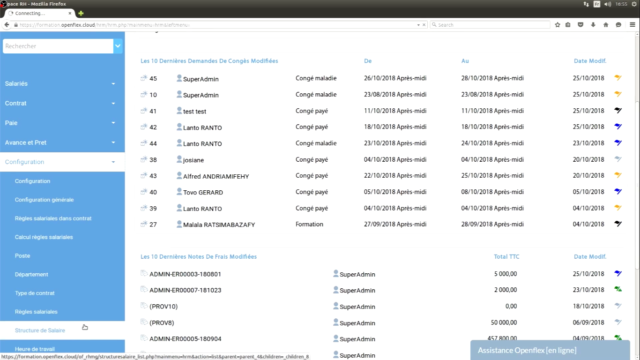Viewport: 640px width, 360px height.
Task: Open Assistance Openflex chat widget
Action: [x=550, y=350]
